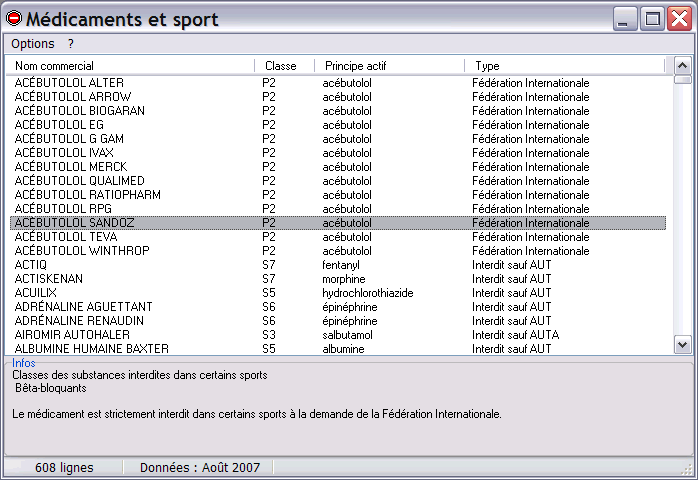The height and width of the screenshot is (480, 698).
Task: Select the ACÉBUTOLOL IVAX row
Action: tap(338, 153)
